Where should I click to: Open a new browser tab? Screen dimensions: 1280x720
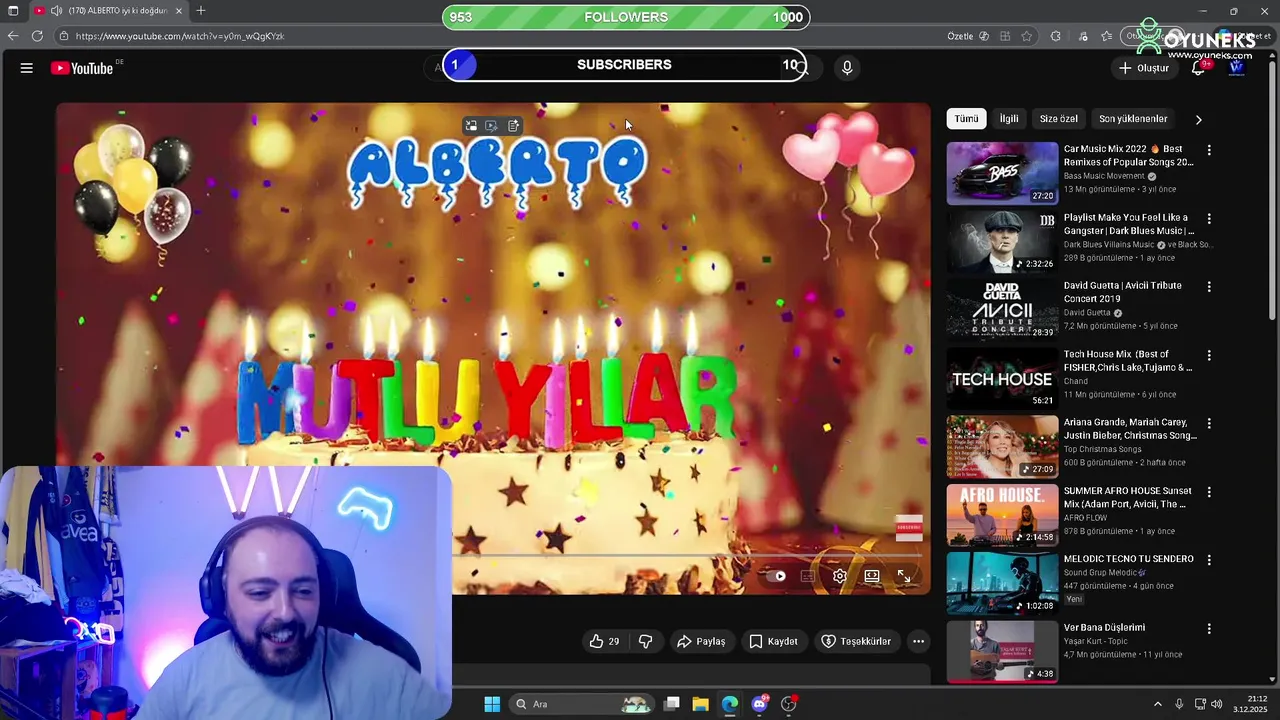click(200, 11)
